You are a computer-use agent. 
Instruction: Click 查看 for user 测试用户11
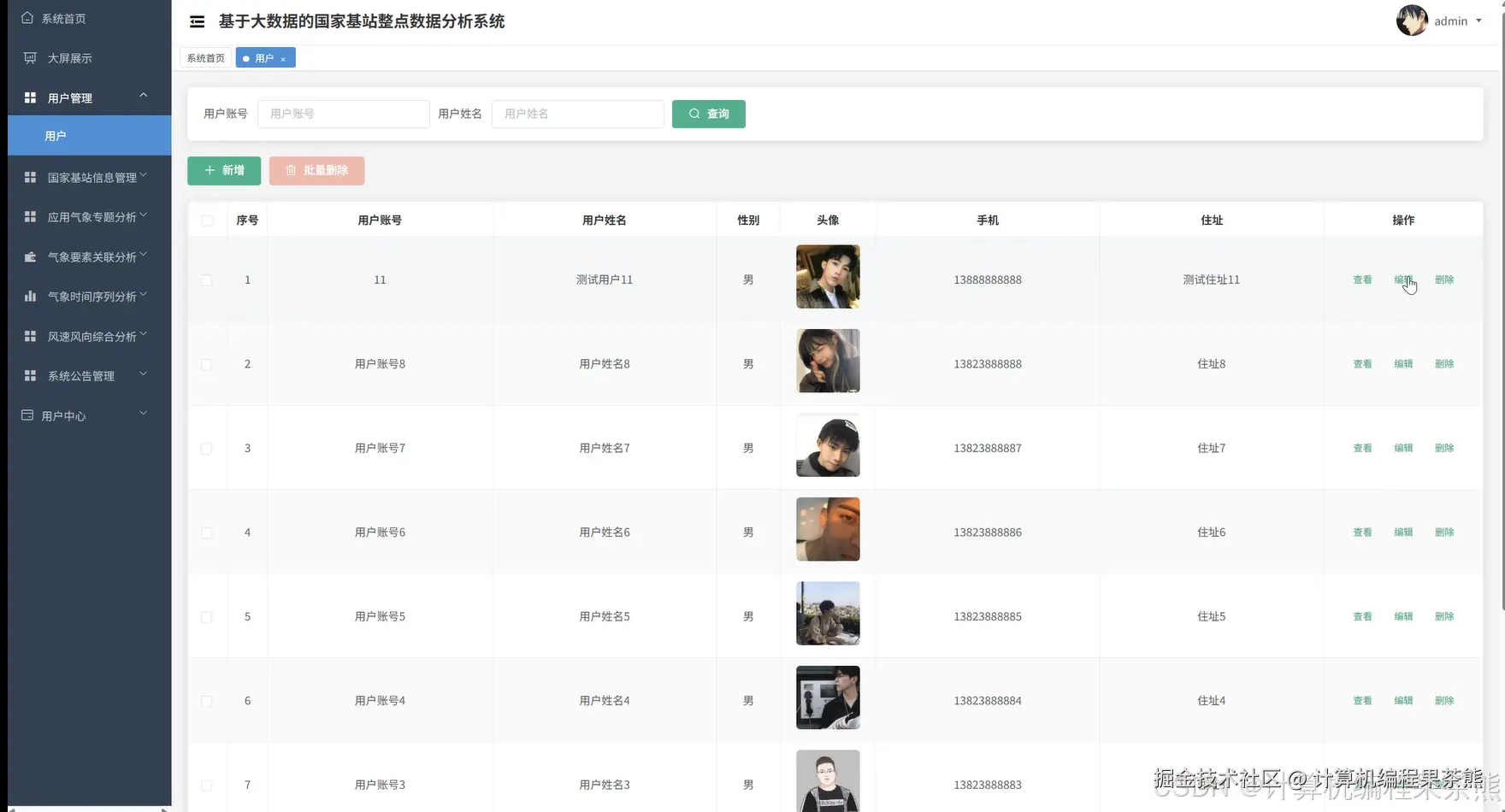tap(1362, 280)
